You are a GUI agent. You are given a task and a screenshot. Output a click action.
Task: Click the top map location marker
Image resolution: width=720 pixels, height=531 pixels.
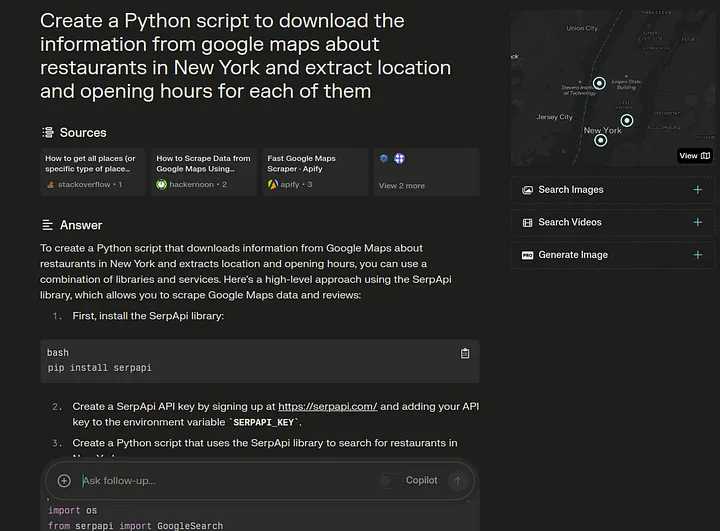click(599, 83)
